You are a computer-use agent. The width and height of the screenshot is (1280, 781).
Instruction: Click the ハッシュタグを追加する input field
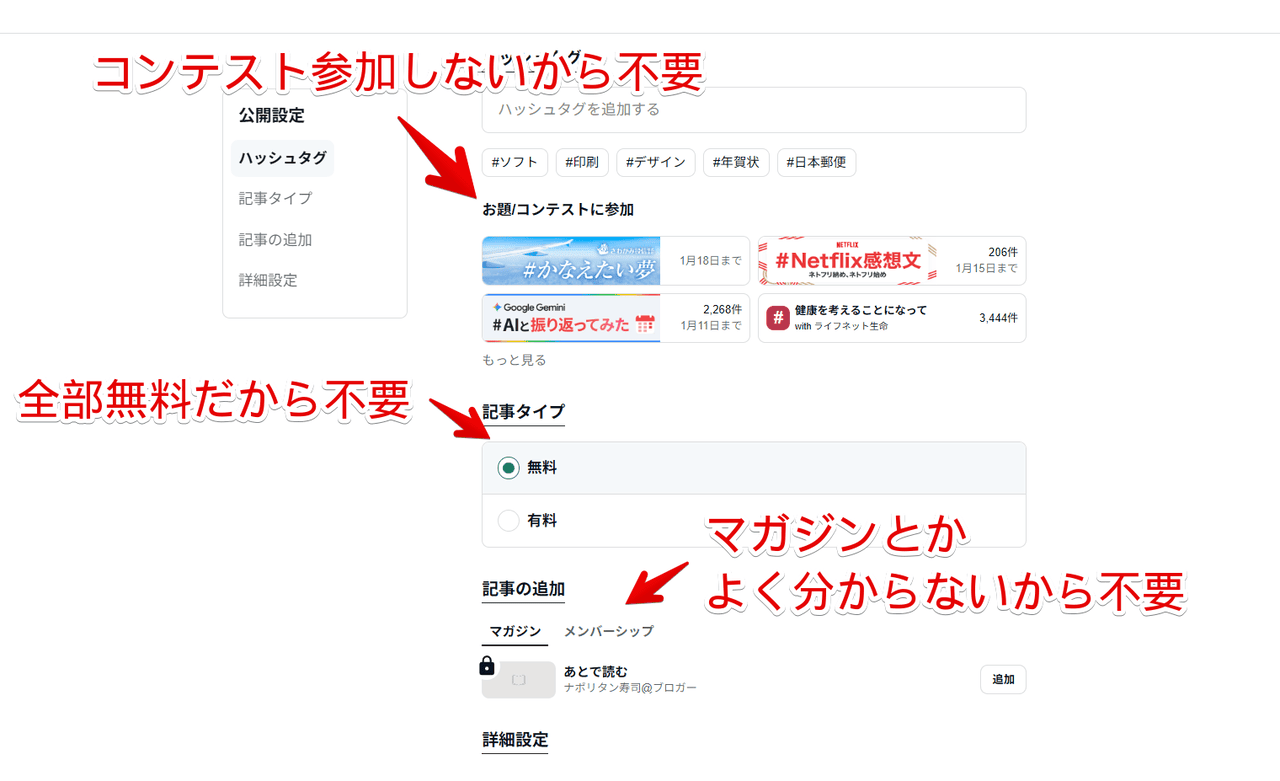(753, 110)
